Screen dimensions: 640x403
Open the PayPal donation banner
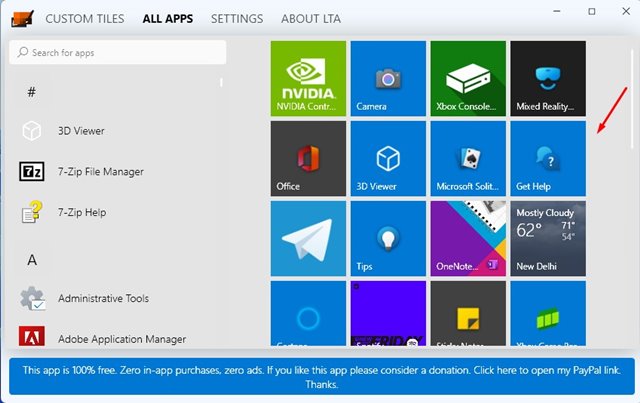(322, 376)
